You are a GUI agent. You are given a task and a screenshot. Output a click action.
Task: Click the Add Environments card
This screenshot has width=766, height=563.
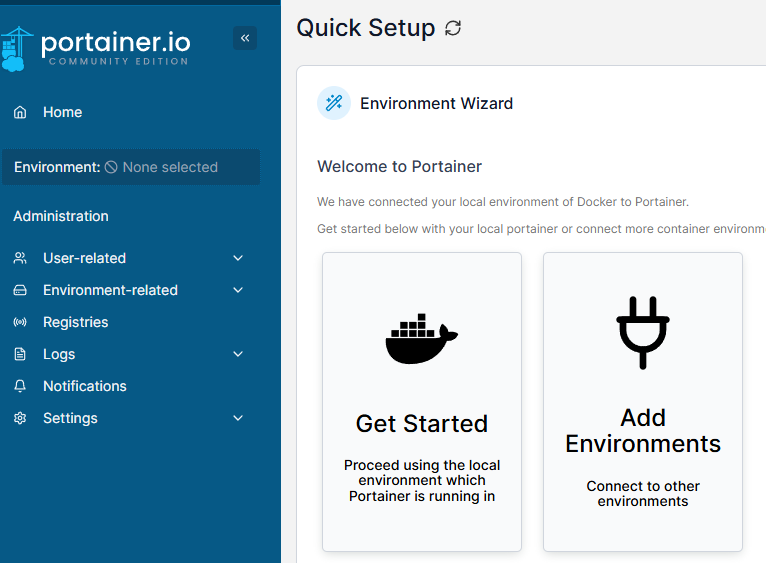pyautogui.click(x=643, y=402)
